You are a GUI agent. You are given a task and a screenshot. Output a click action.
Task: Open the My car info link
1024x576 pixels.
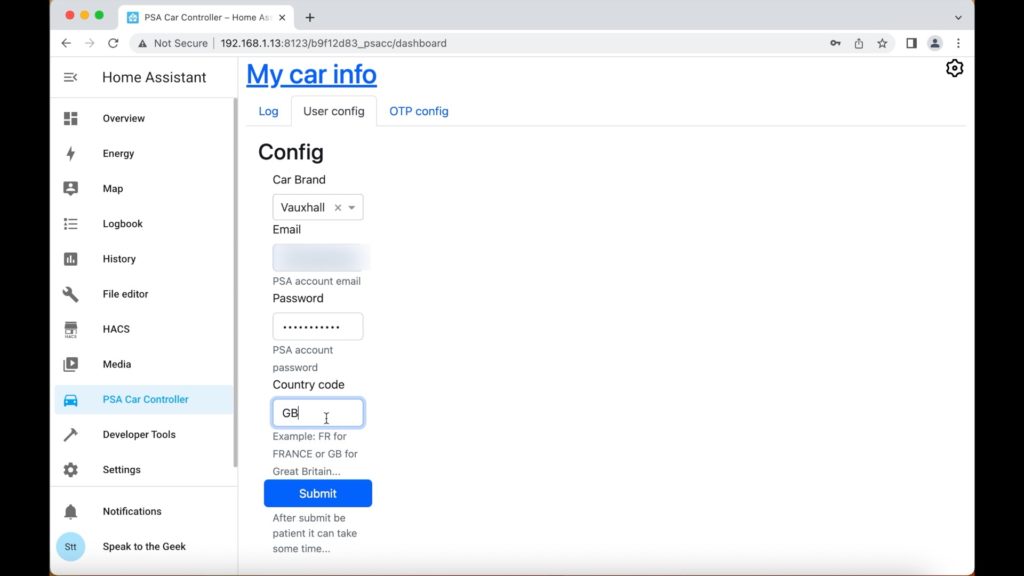pos(312,74)
